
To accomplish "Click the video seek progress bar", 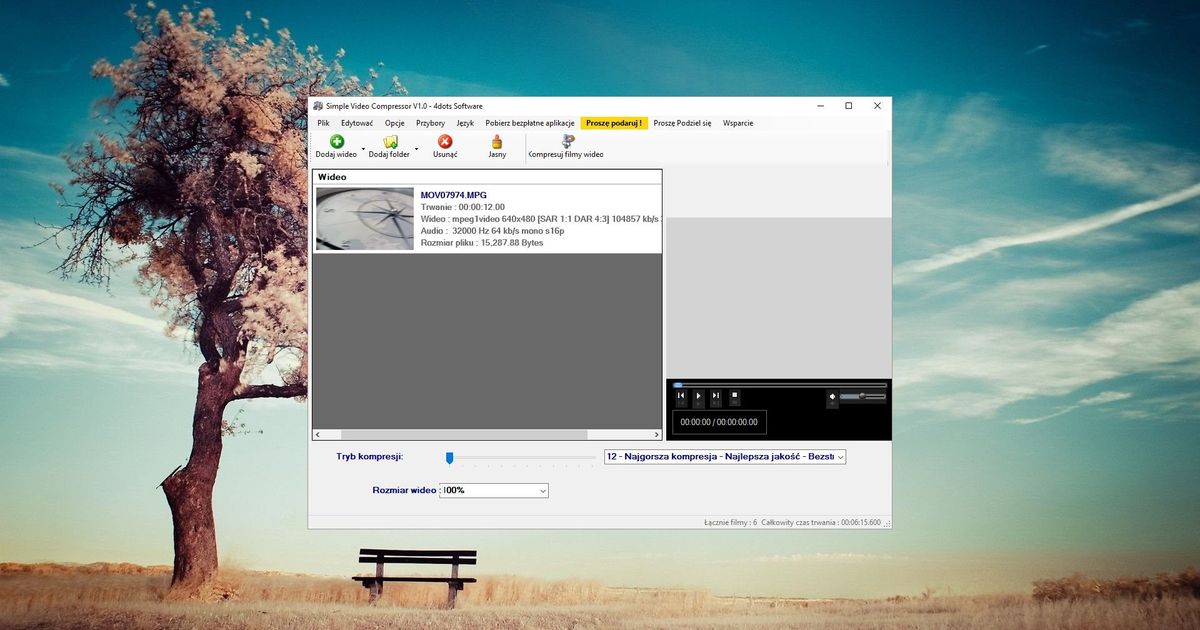I will pos(780,384).
